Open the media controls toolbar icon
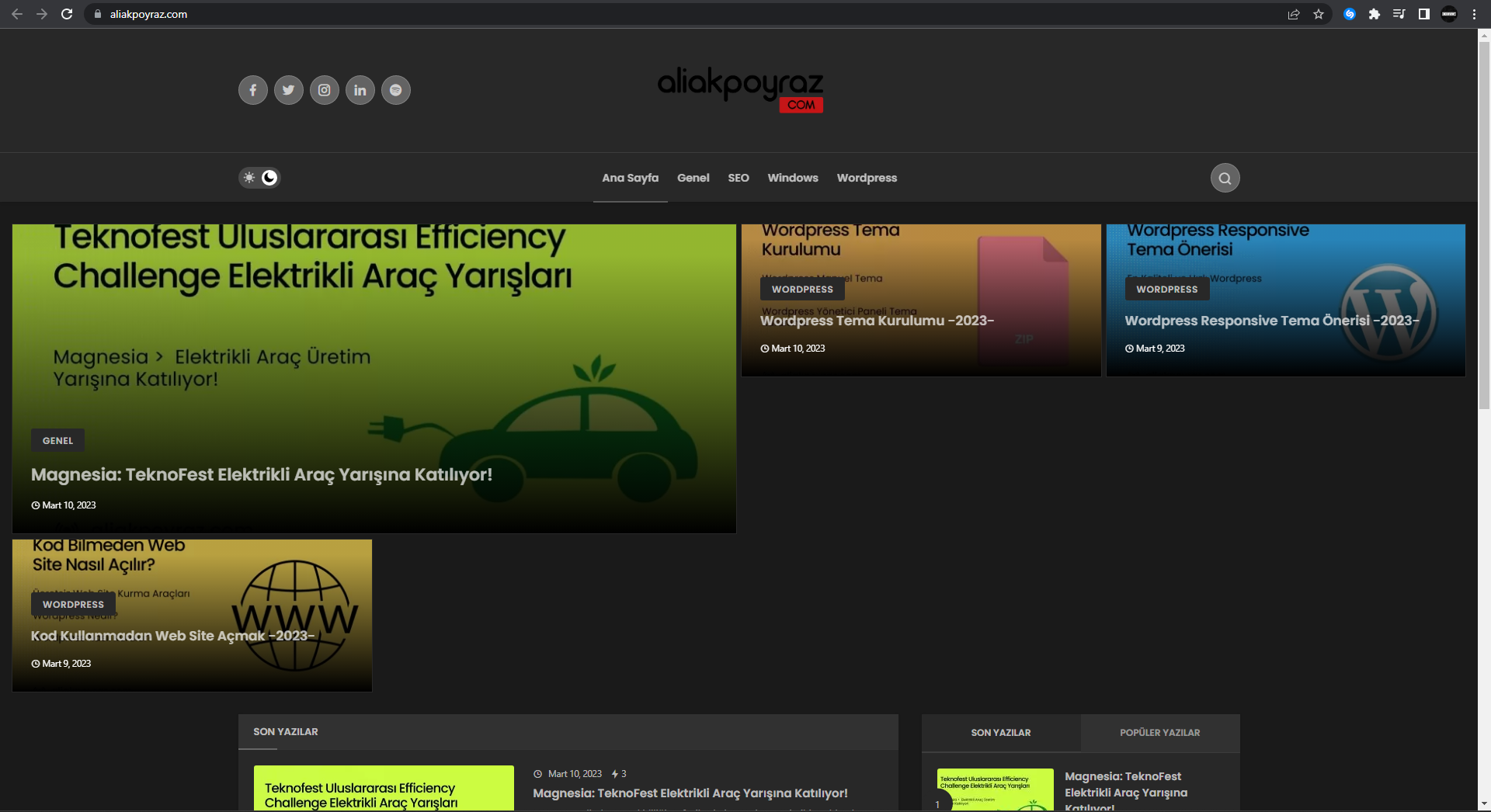The image size is (1491, 812). 1399,14
